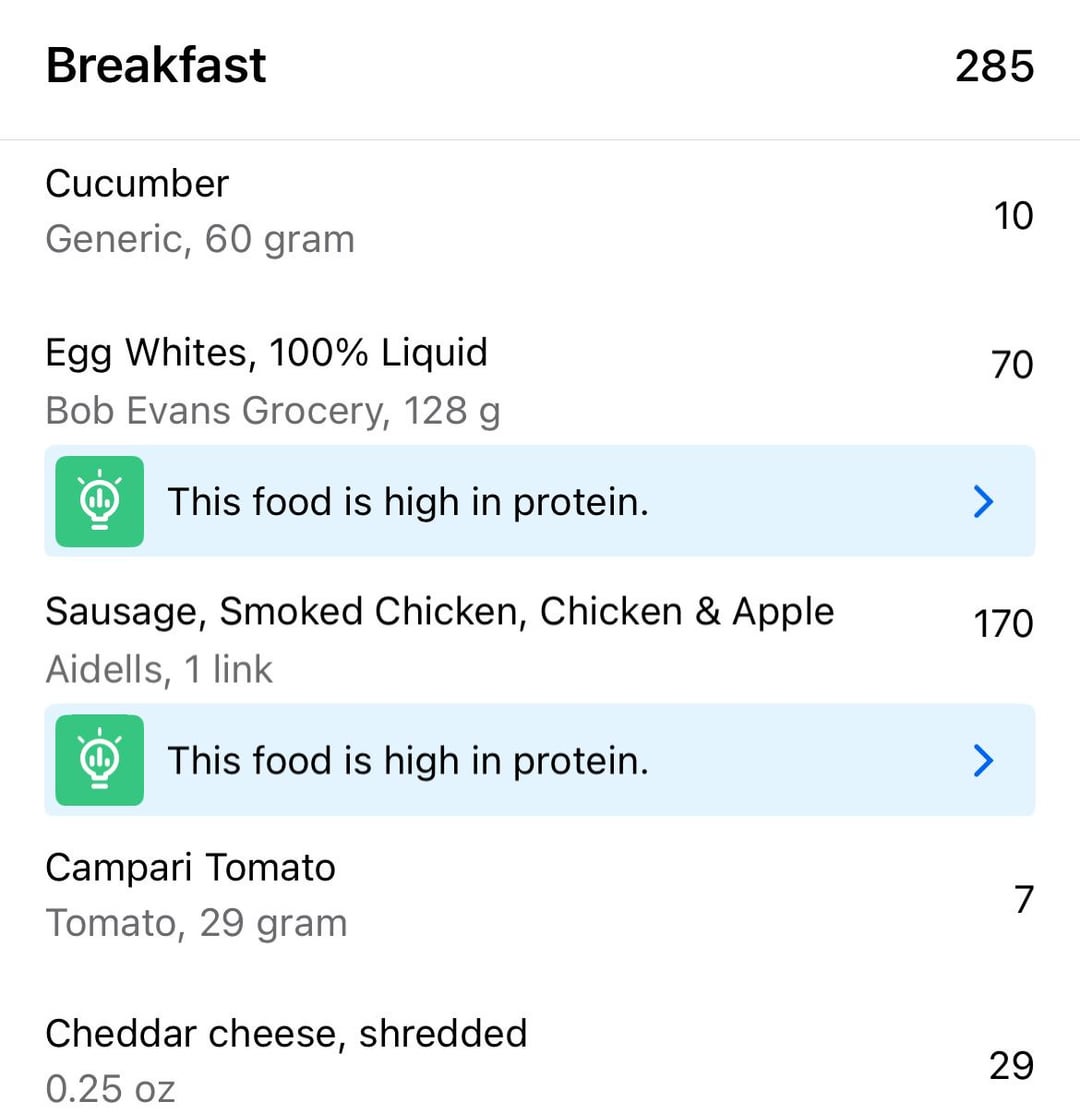Open the Cucumber food entry

tap(540, 212)
